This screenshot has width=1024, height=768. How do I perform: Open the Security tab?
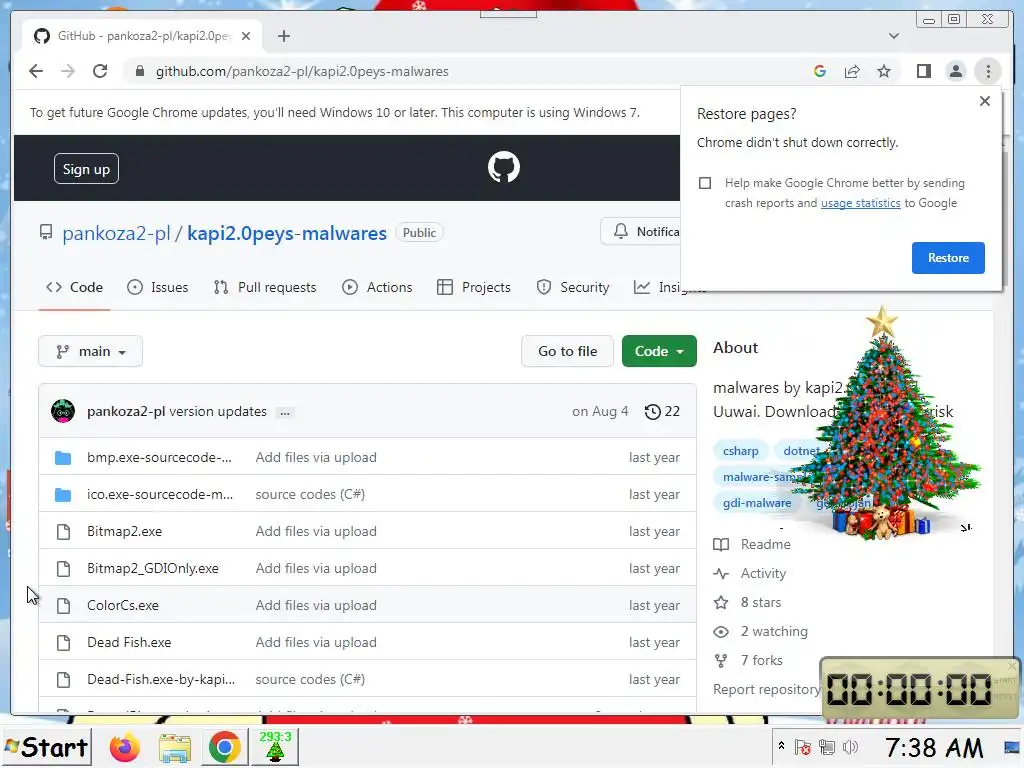(573, 287)
